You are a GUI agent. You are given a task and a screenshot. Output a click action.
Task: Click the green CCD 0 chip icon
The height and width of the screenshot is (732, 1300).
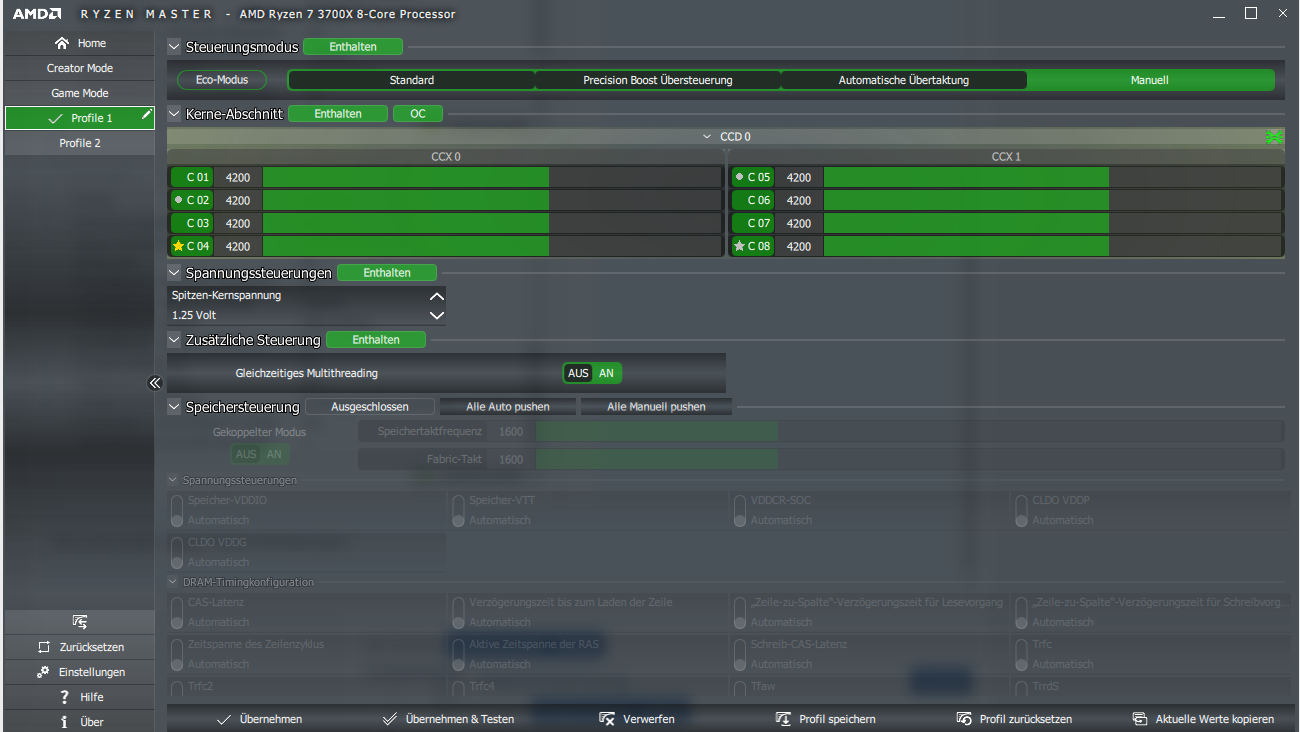click(1273, 136)
